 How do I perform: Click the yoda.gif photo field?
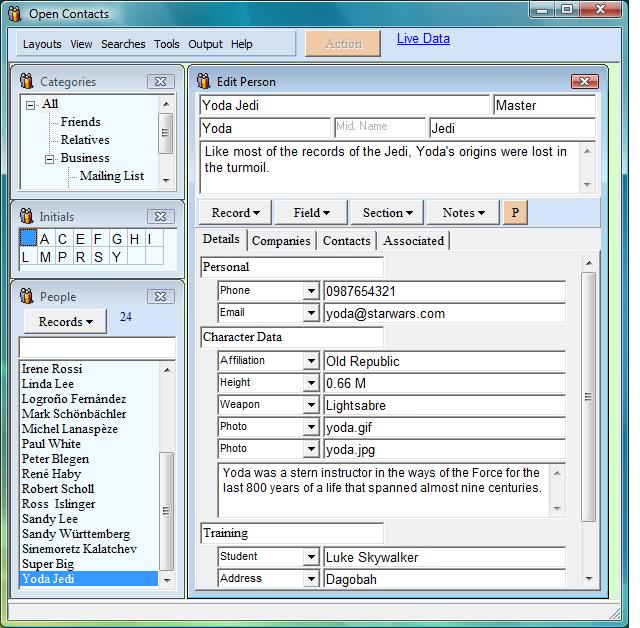tap(444, 427)
